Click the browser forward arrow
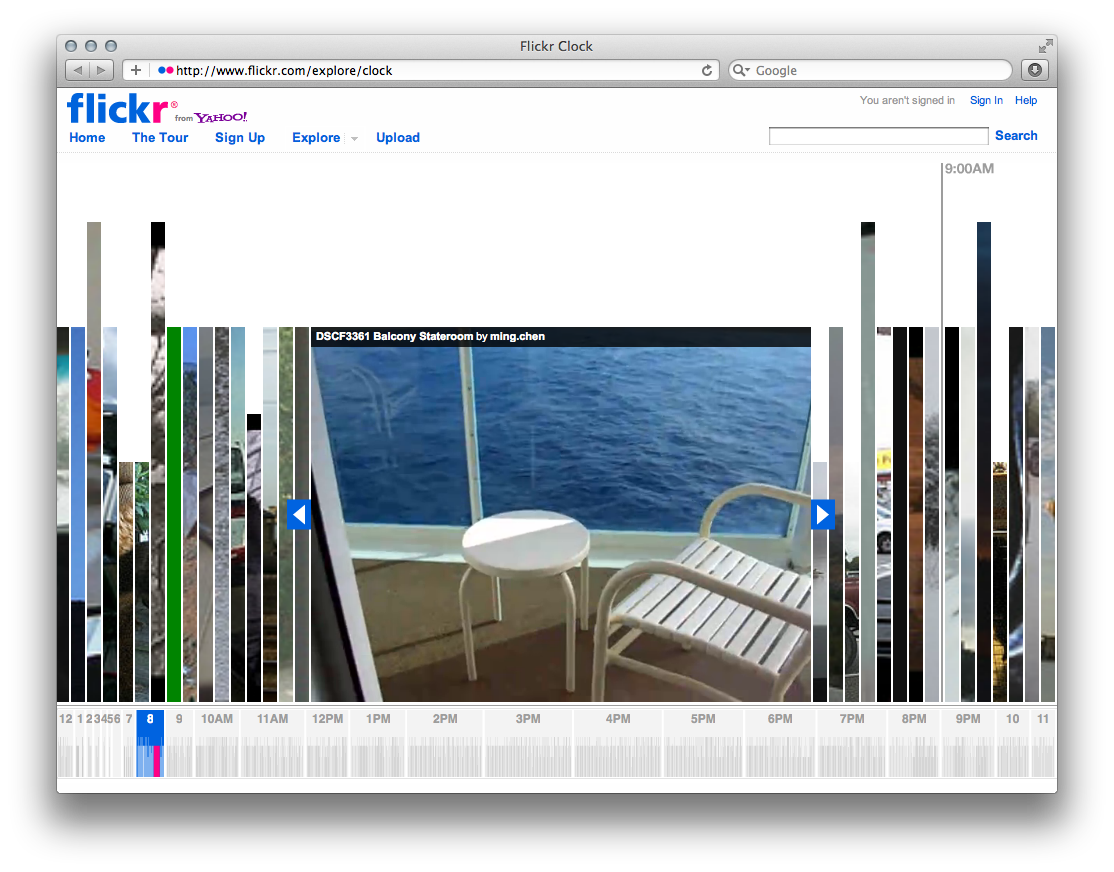Viewport: 1114px width, 872px height. click(98, 70)
